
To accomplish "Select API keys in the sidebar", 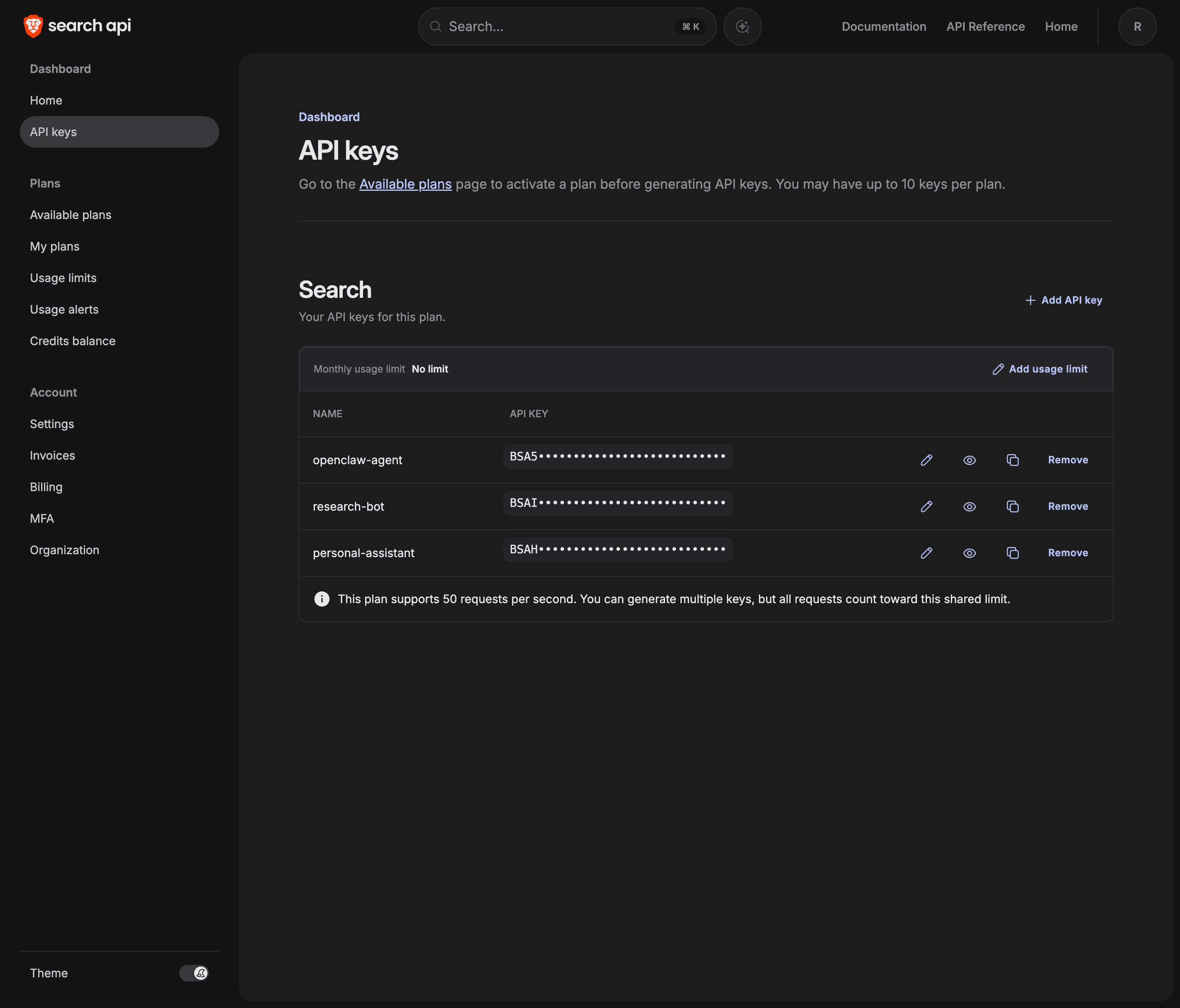I will click(x=119, y=132).
